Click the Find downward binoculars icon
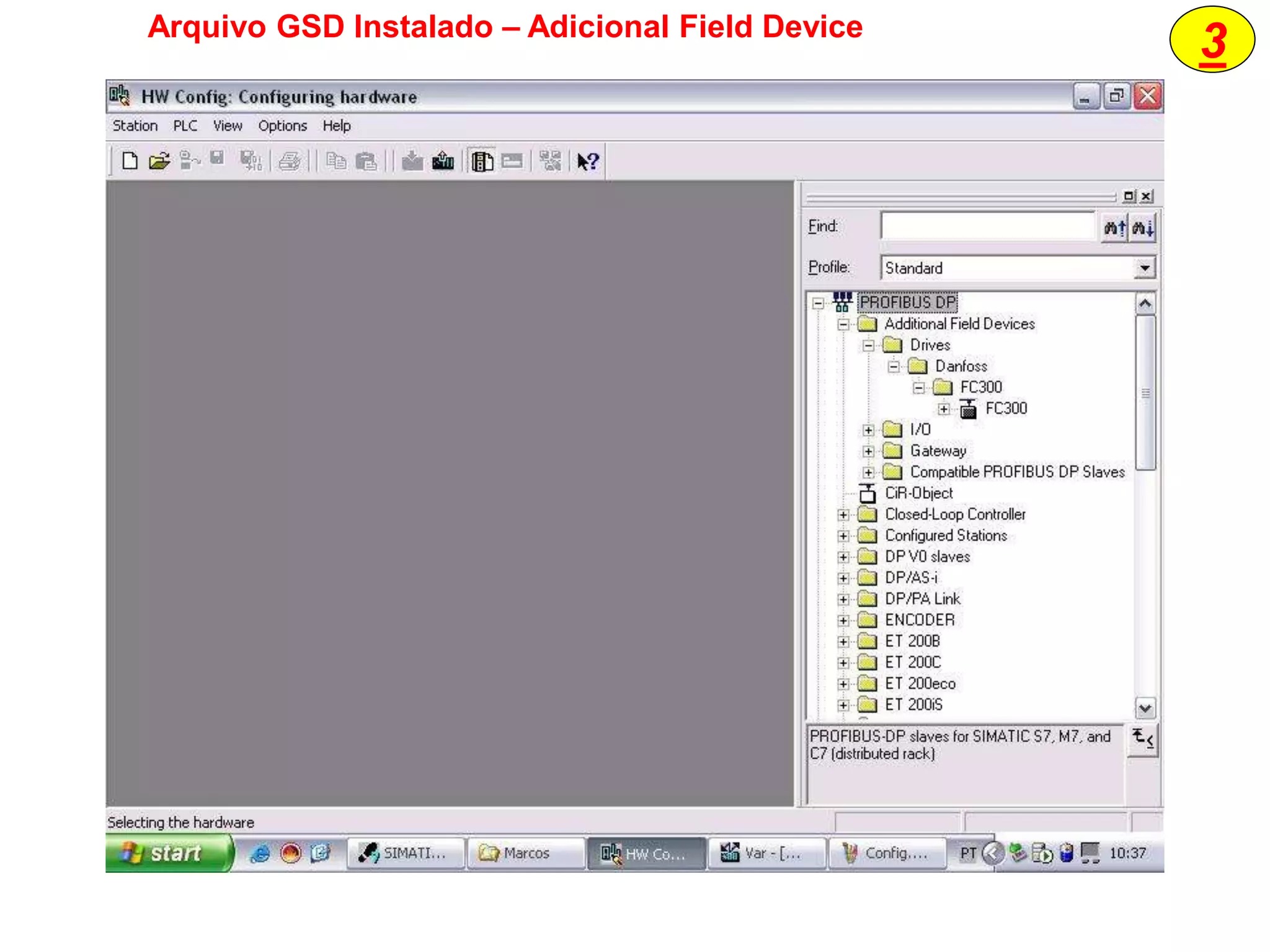Image resolution: width=1270 pixels, height=952 pixels. pos(1142,227)
